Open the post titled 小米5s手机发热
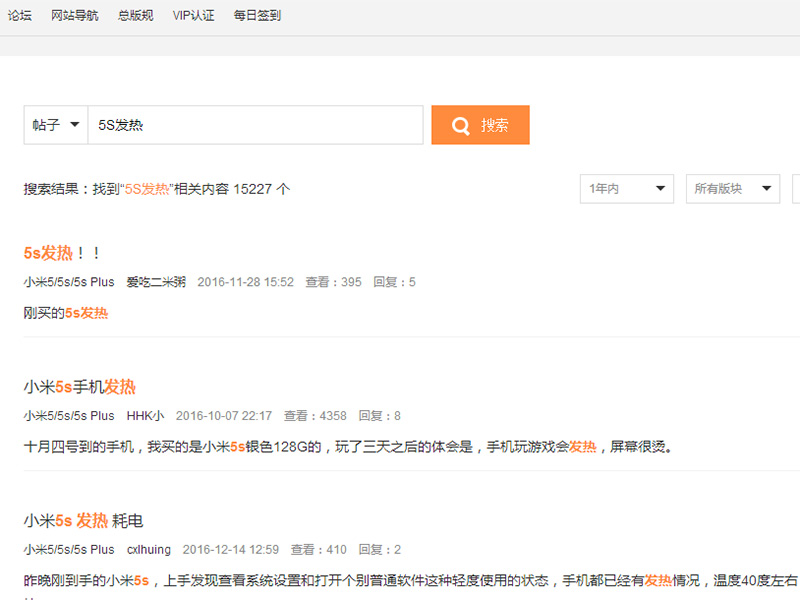The height and width of the screenshot is (600, 800). 80,387
